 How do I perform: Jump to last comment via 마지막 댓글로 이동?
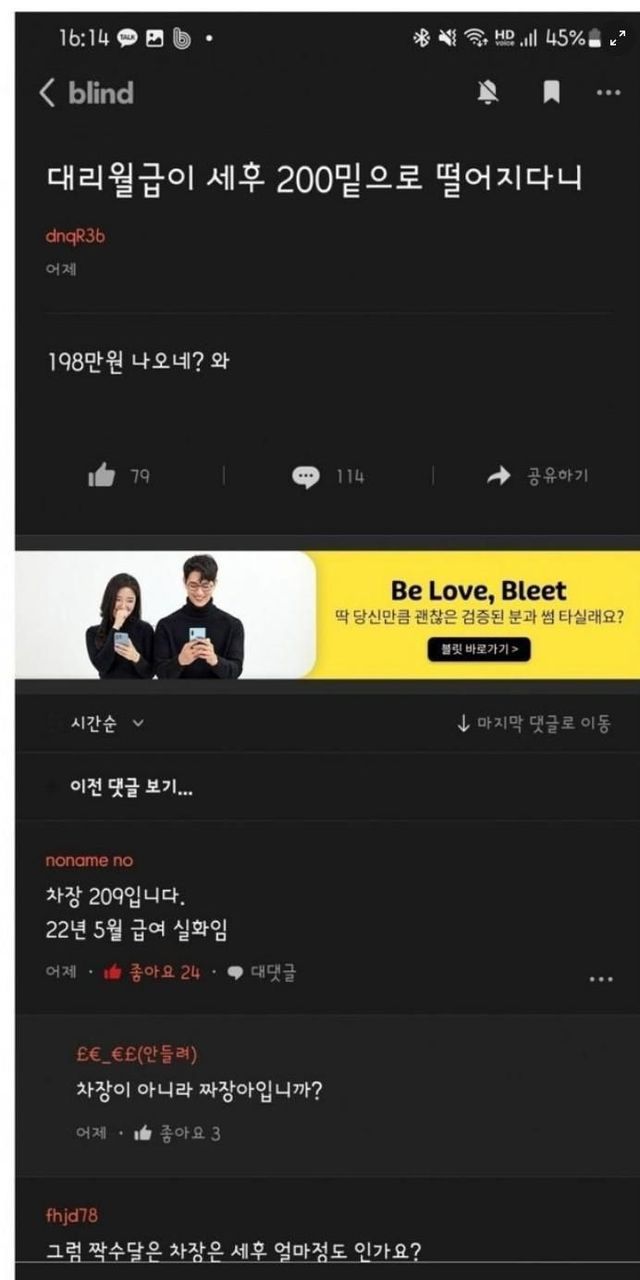[x=533, y=723]
